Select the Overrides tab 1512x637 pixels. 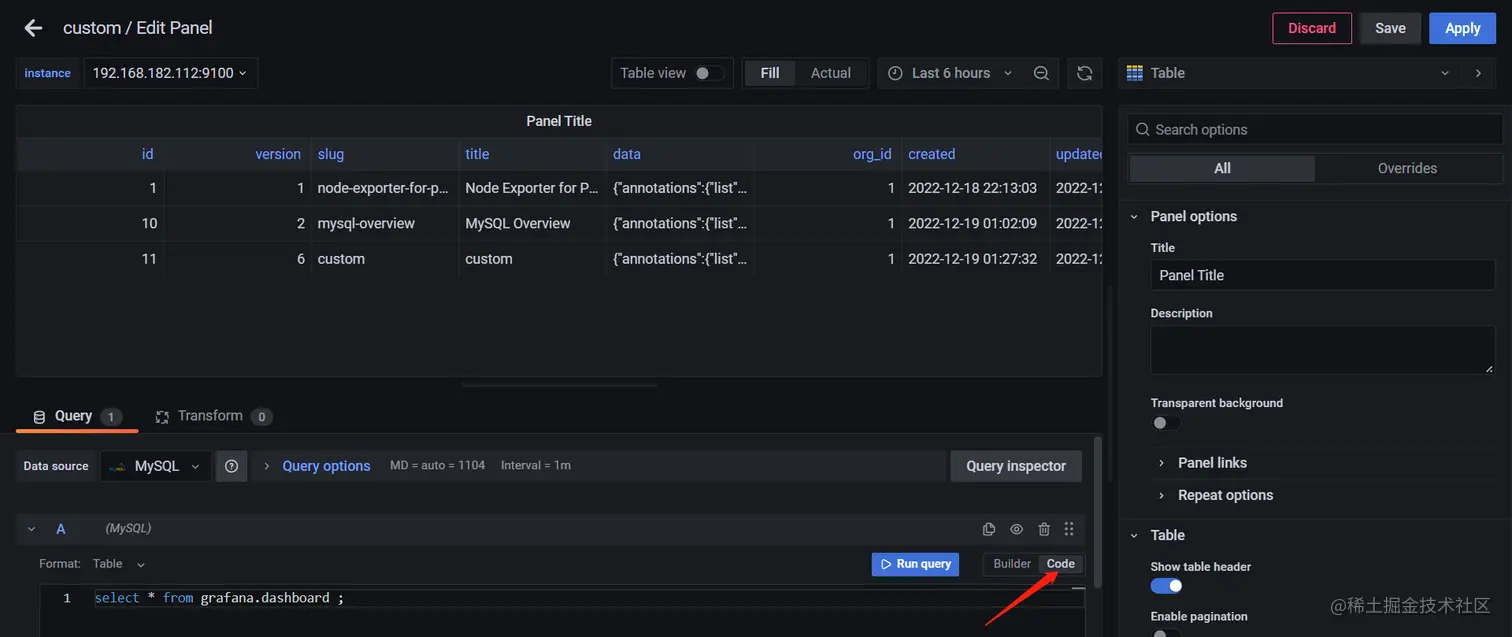(1407, 168)
